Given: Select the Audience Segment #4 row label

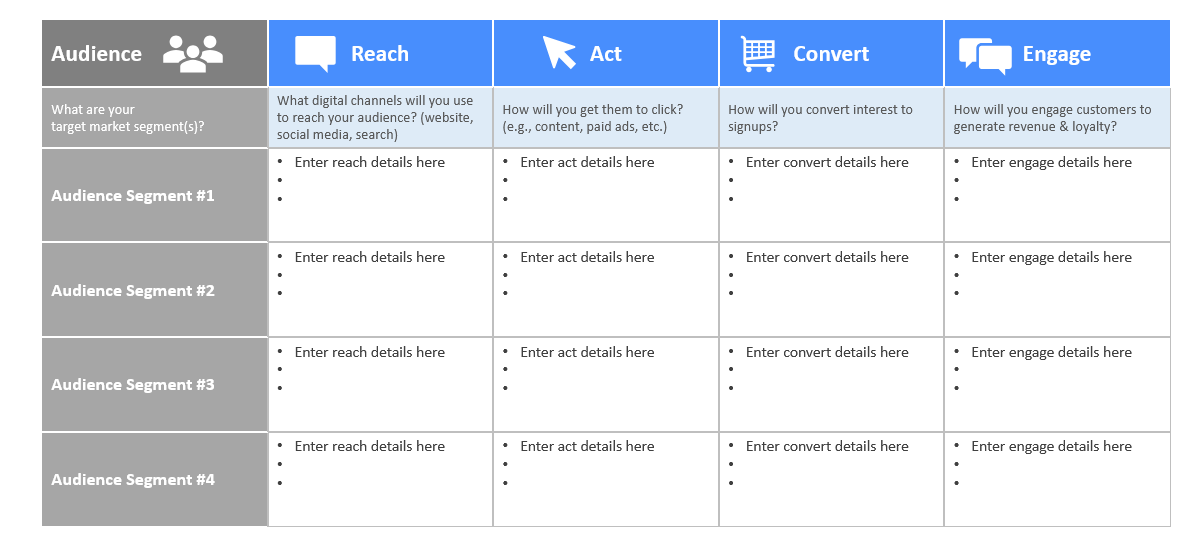Looking at the screenshot, I should coord(133,480).
